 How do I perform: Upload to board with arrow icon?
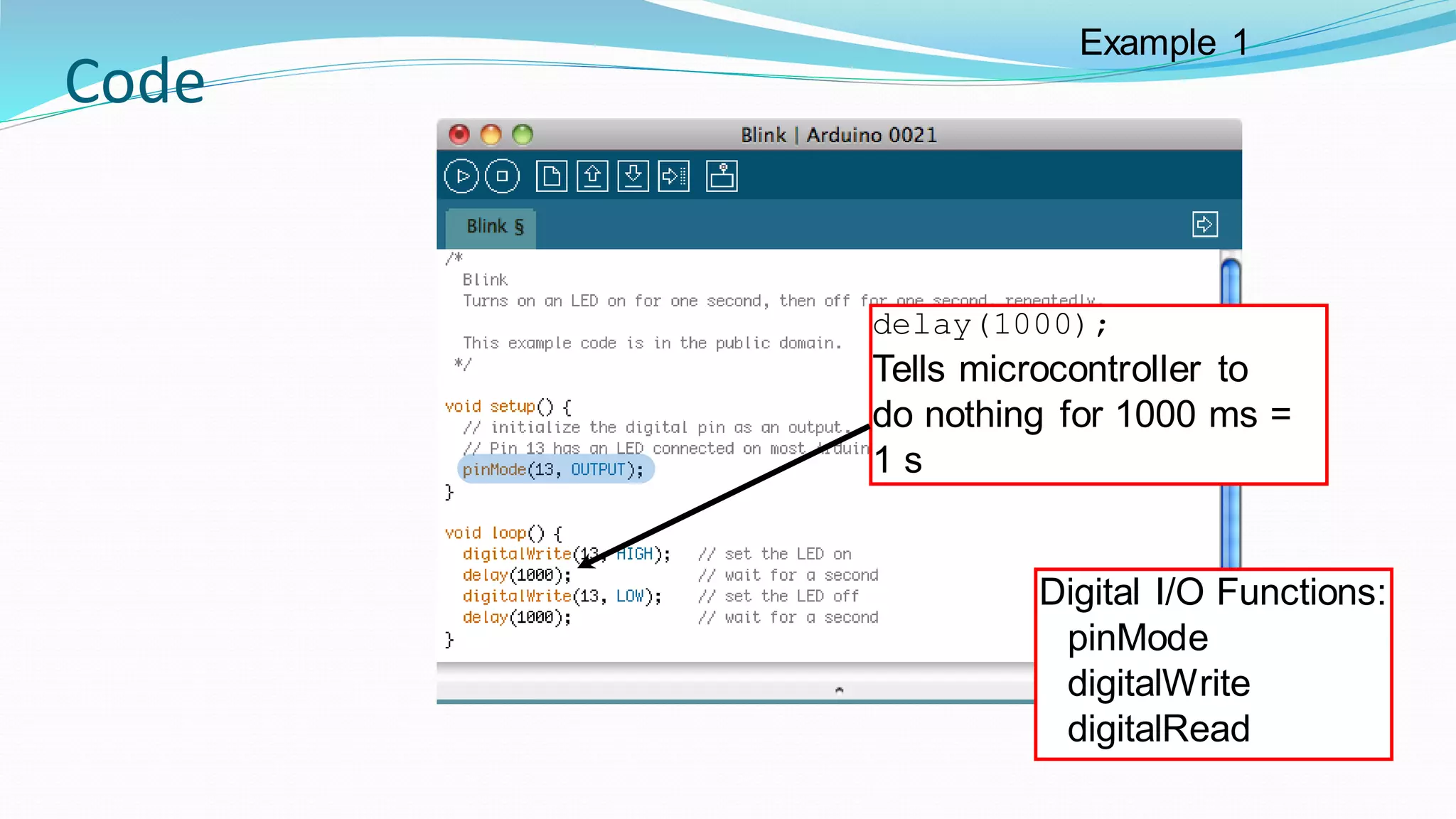click(674, 176)
